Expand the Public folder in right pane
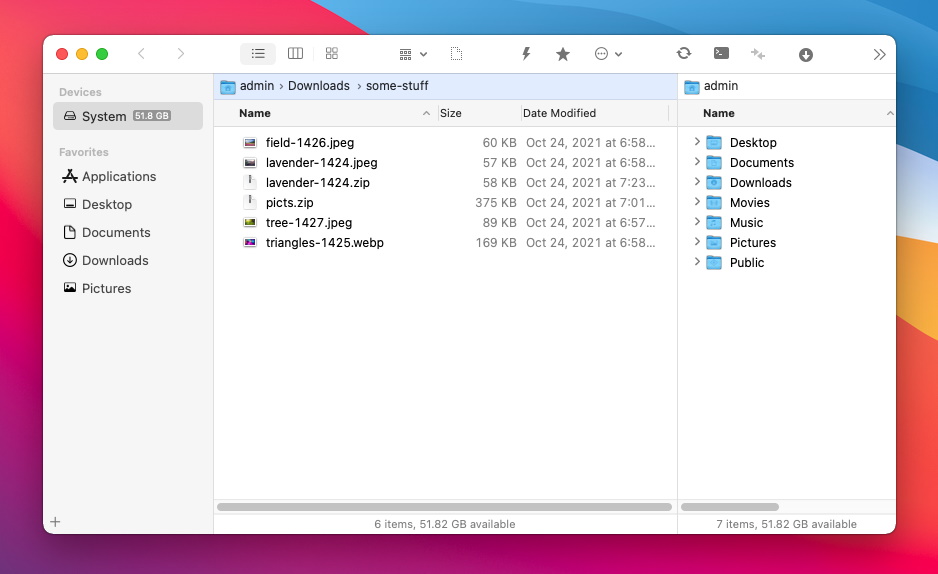Viewport: 938px width, 574px height. click(697, 262)
